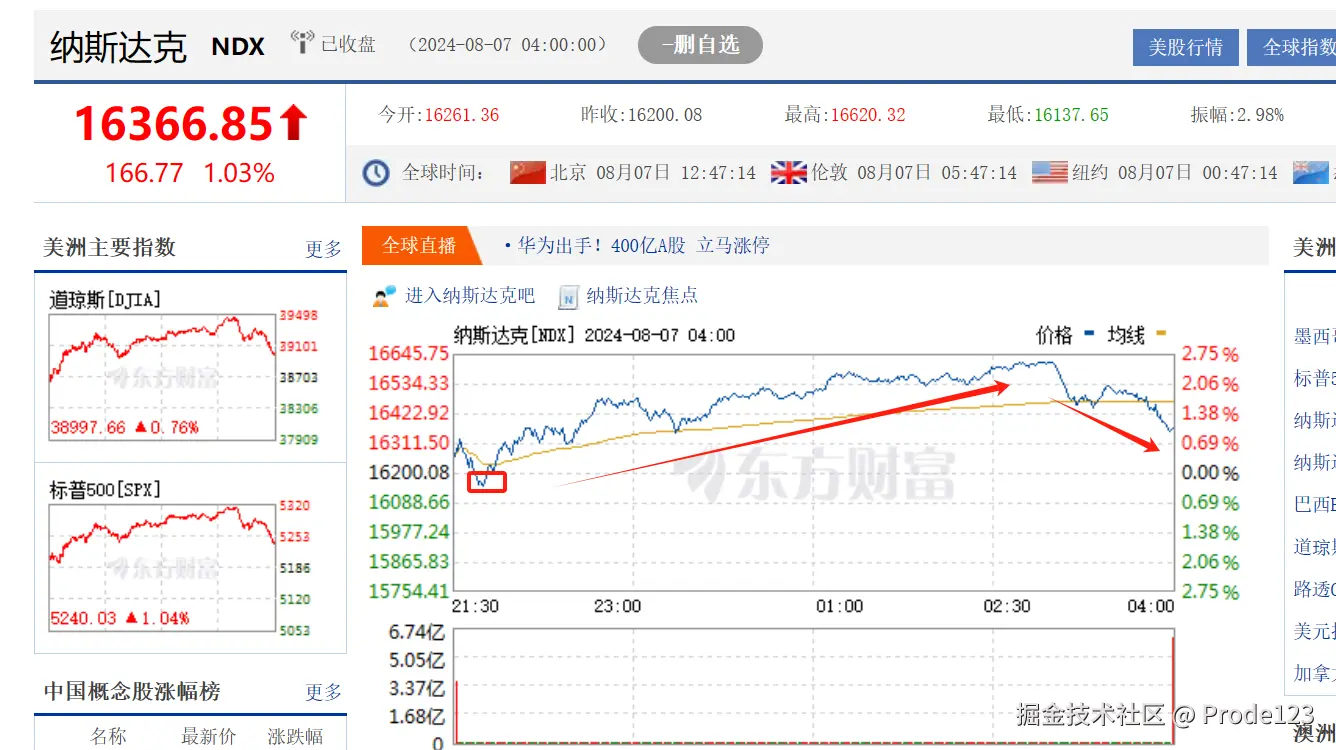1336x750 pixels.
Task: Click the signal tower icon near 已收盘
Action: [x=302, y=43]
